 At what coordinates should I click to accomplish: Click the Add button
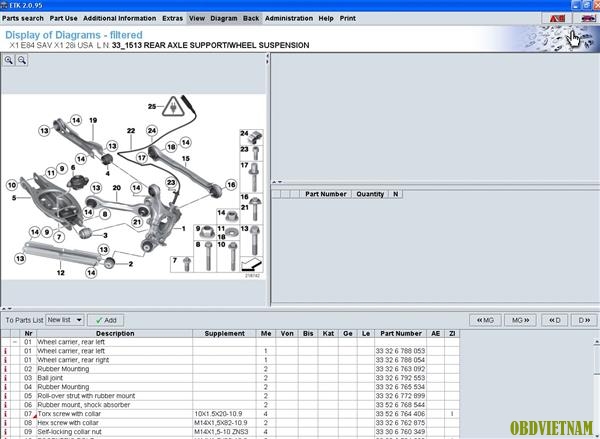106,320
